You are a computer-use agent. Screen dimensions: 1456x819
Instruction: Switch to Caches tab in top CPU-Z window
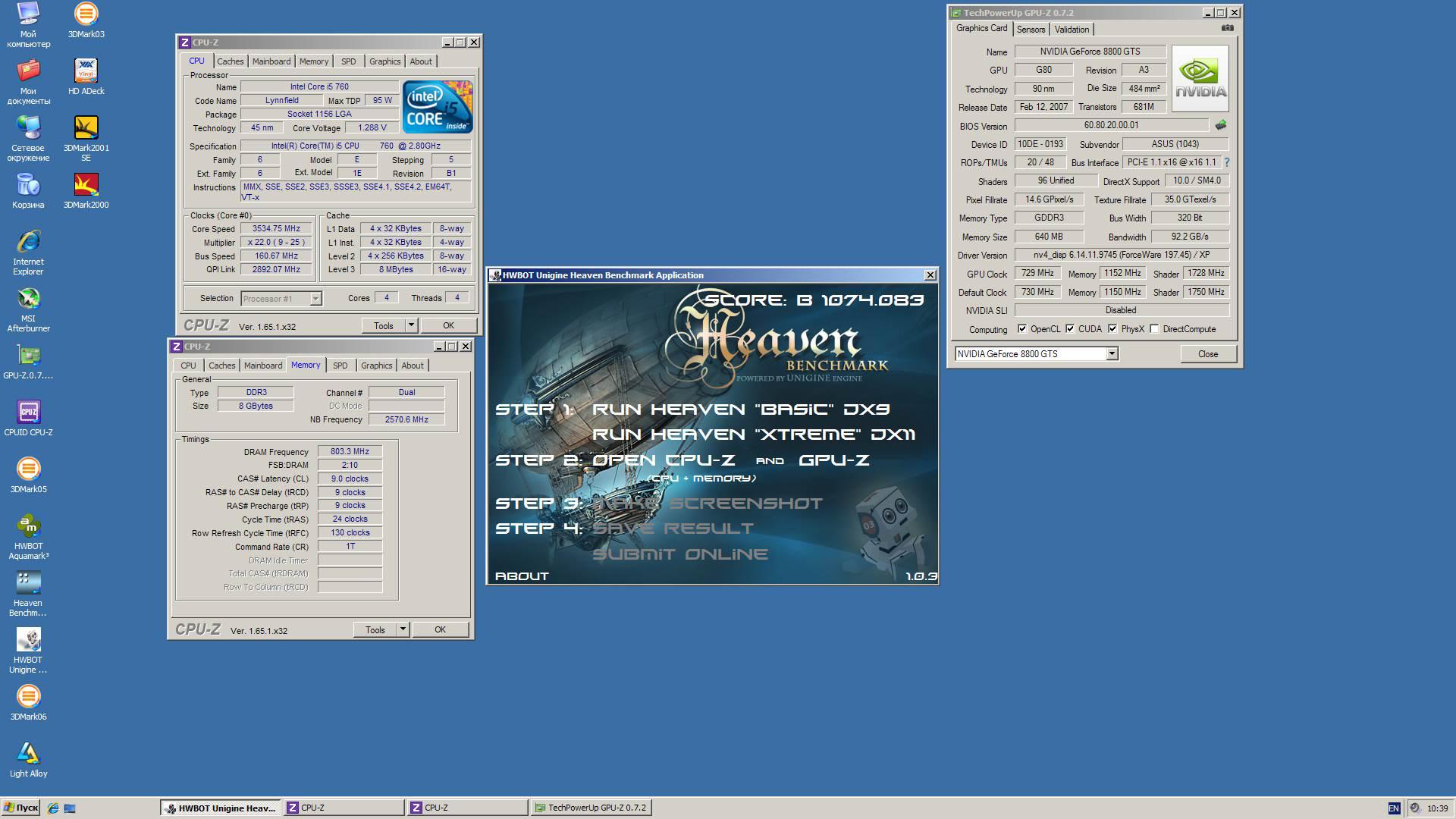231,61
